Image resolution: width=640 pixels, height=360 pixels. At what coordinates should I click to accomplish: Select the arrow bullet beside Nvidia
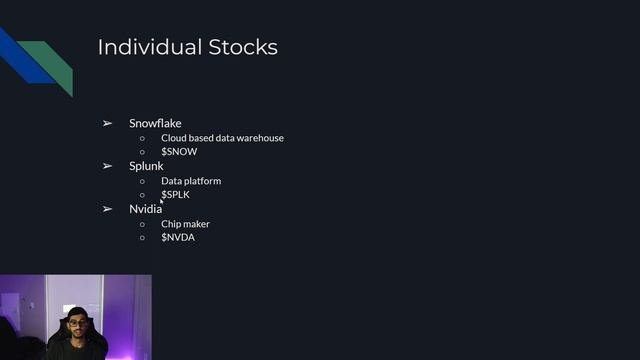tap(107, 209)
